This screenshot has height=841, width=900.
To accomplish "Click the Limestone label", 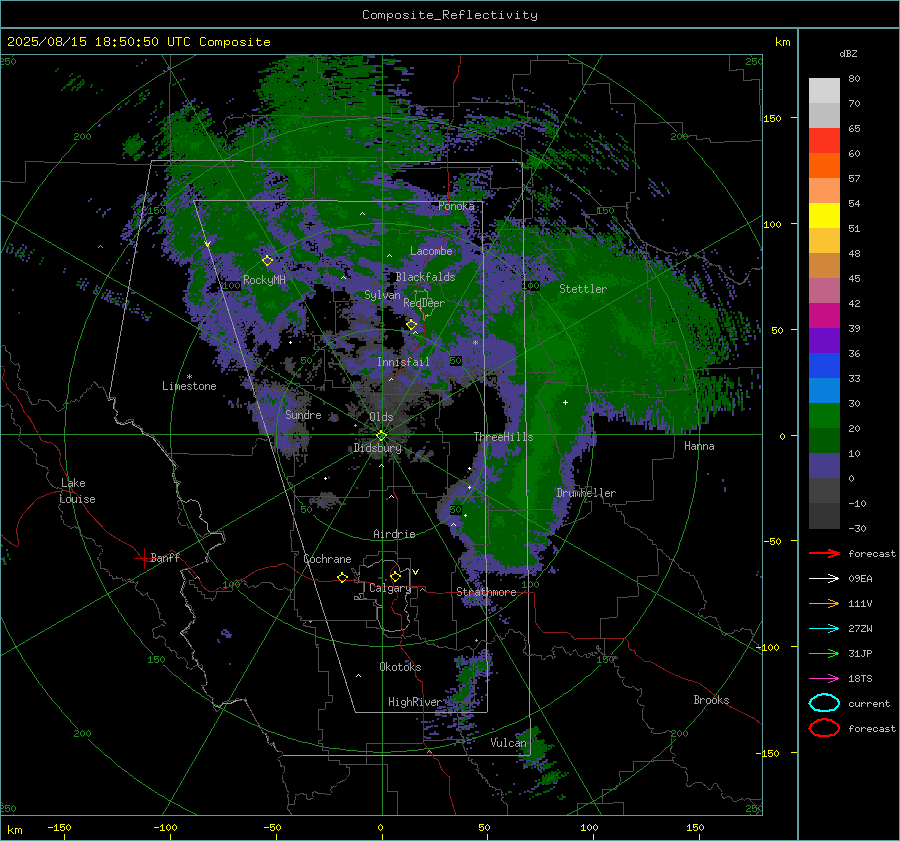I will point(189,386).
